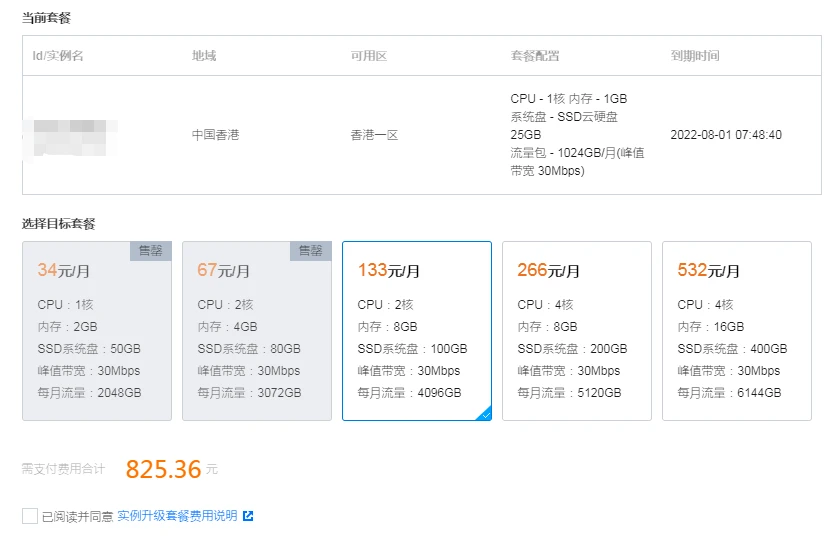Click the 到期时间 column header
This screenshot has width=840, height=541.
tap(695, 56)
